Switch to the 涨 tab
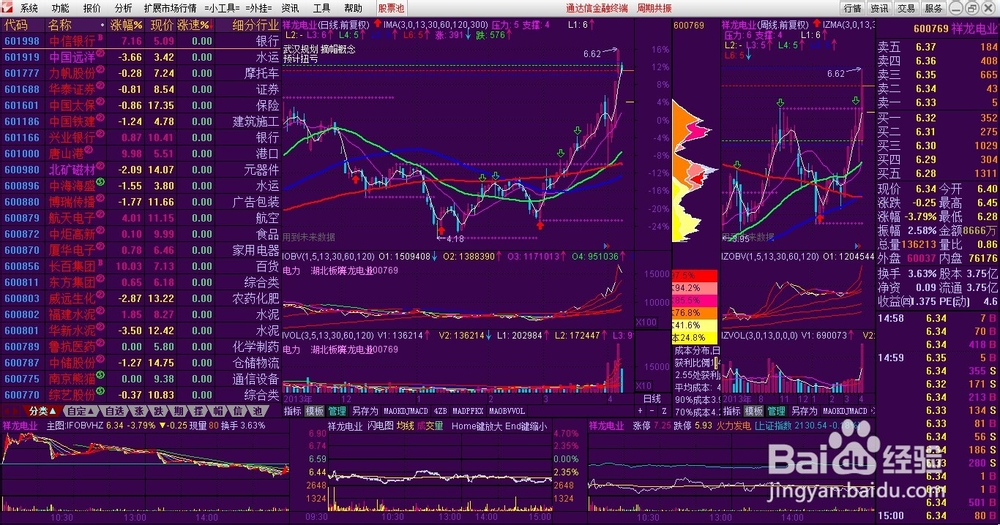This screenshot has width=1000, height=525. (x=139, y=411)
